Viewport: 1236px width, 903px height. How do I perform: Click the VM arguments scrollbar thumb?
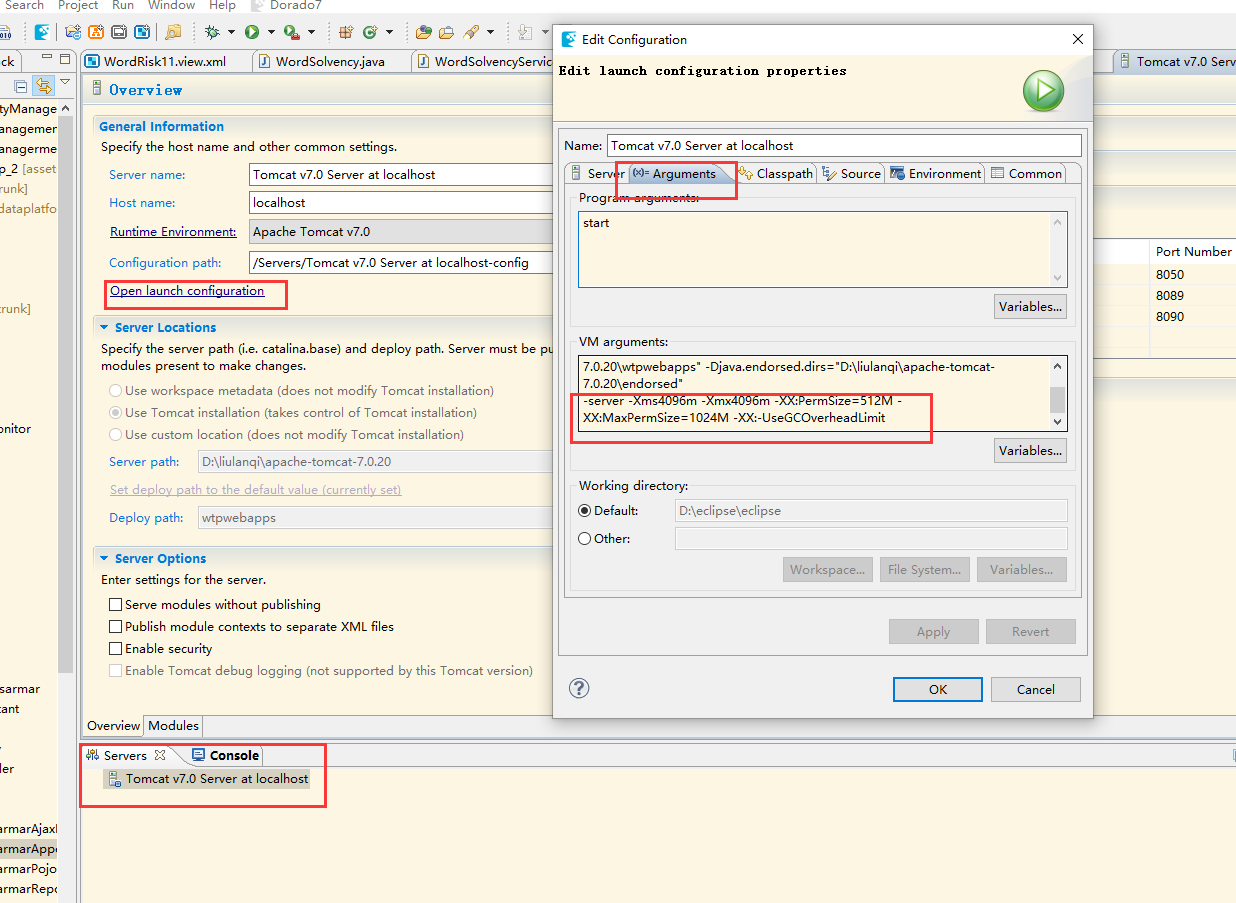pos(1058,399)
